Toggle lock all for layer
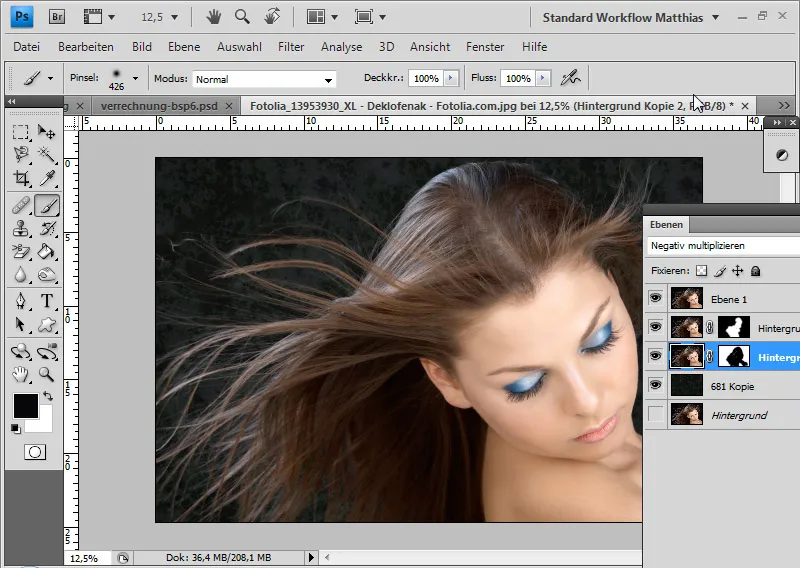The width and height of the screenshot is (800, 568). point(756,270)
